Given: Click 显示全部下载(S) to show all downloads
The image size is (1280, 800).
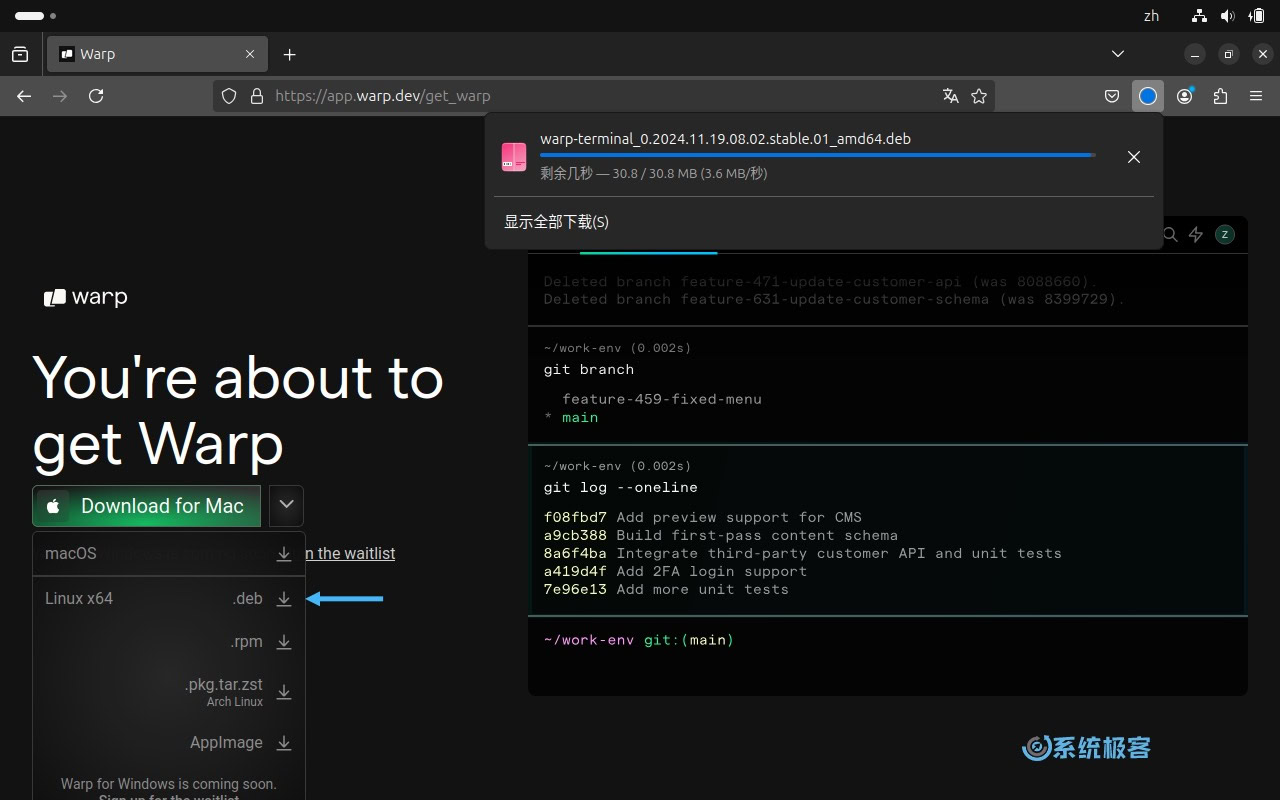Looking at the screenshot, I should [x=556, y=222].
